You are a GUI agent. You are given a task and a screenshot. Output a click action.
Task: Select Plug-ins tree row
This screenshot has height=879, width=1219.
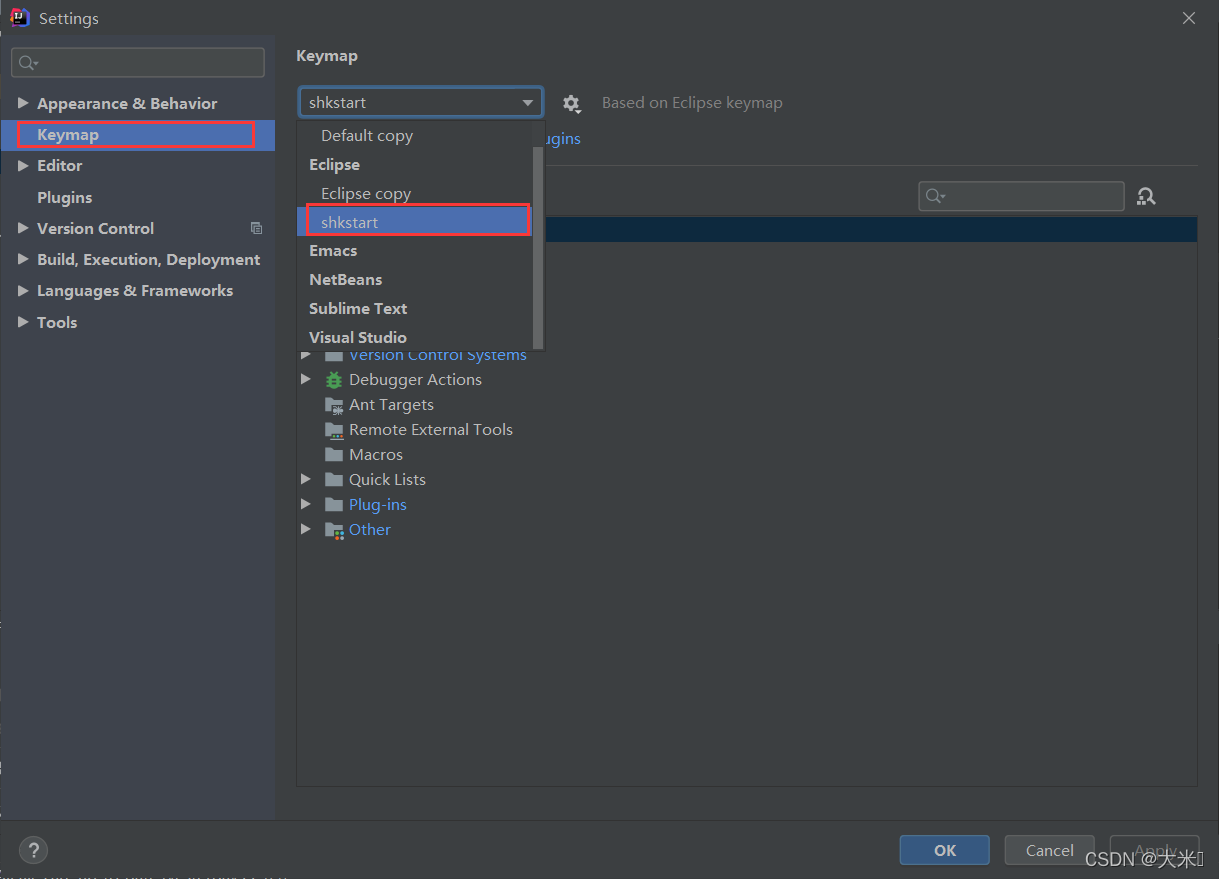point(747,505)
